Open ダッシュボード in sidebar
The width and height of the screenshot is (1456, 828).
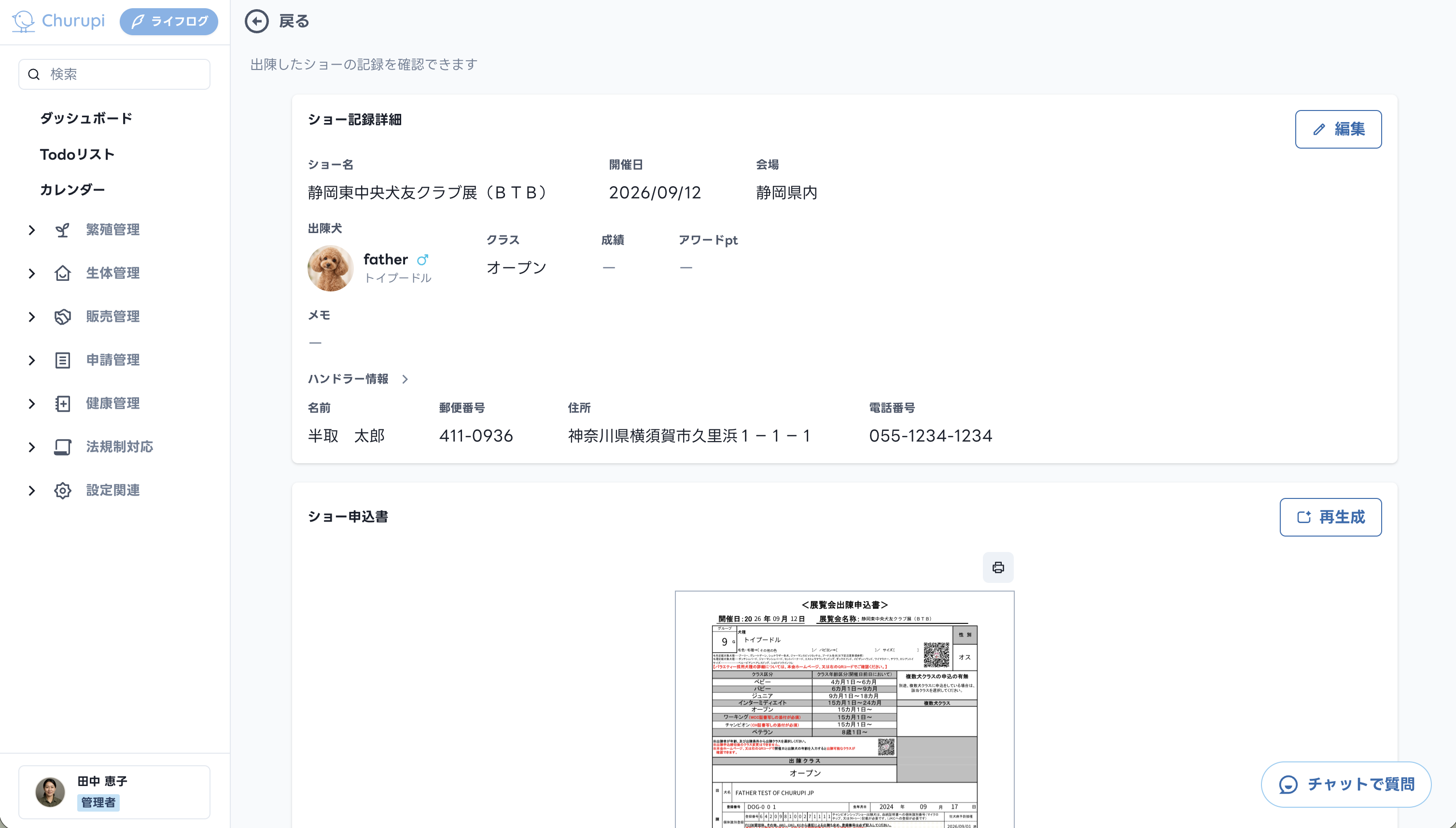[86, 118]
